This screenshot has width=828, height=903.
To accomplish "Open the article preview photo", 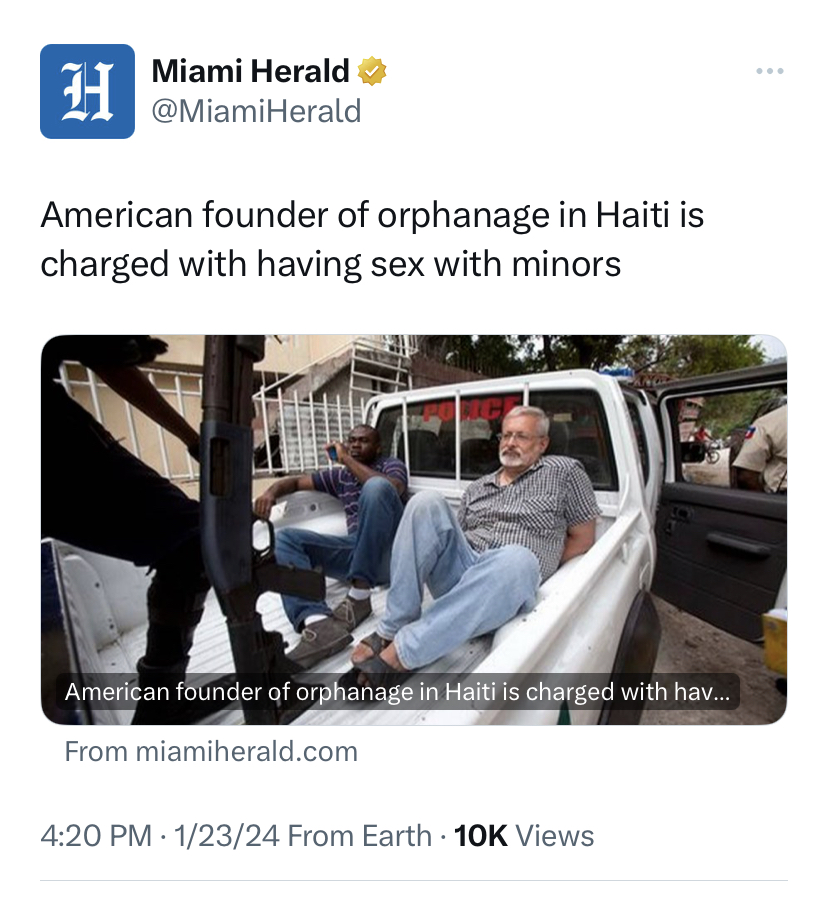I will 413,529.
